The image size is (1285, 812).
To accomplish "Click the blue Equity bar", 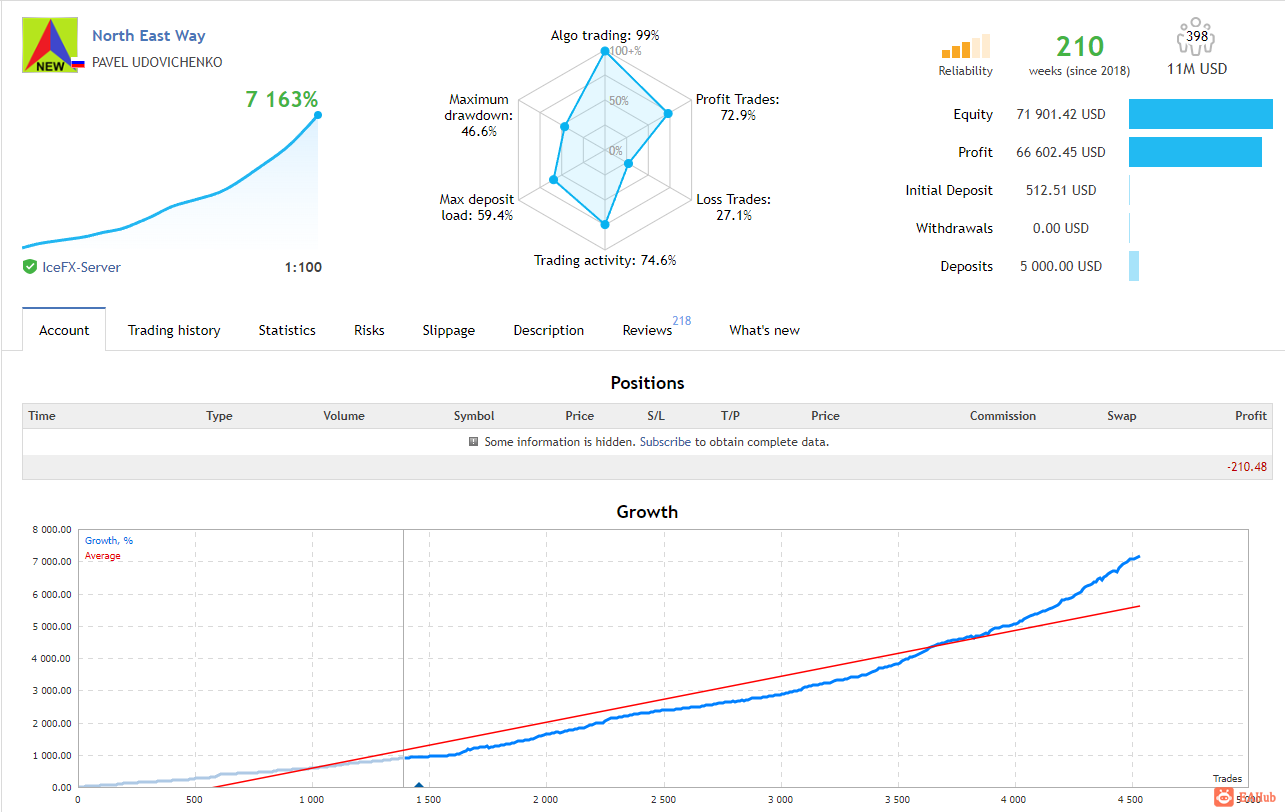I will 1201,114.
